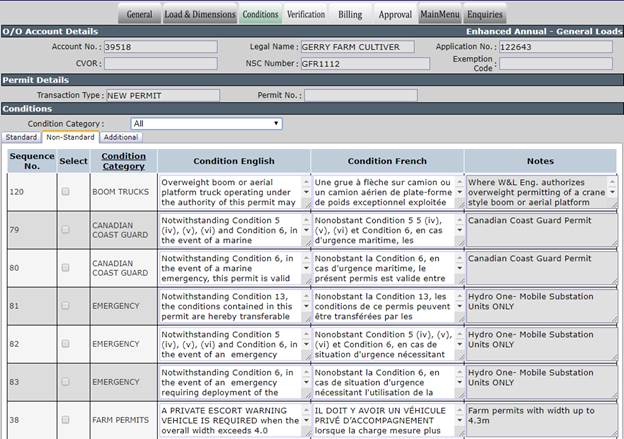Tick the checkbox for sequence 120 BOOM TRUCKS

pyautogui.click(x=66, y=191)
